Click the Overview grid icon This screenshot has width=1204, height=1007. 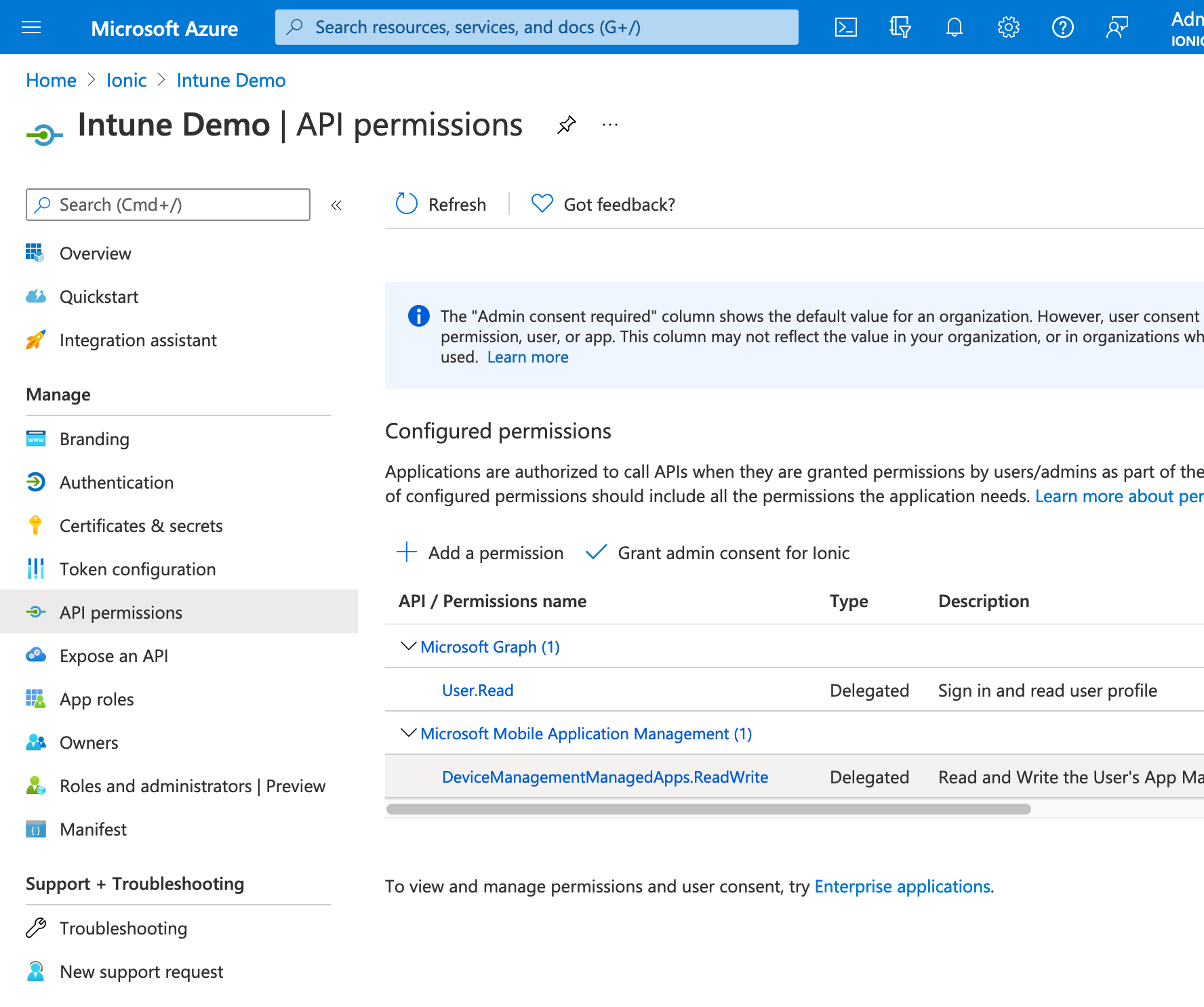pos(35,253)
